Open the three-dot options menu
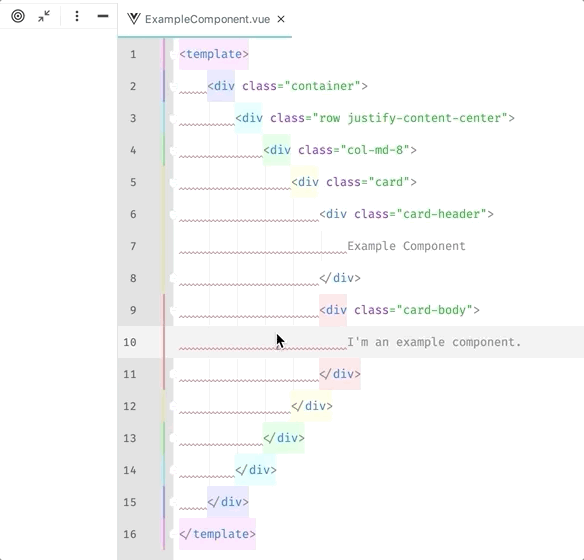Viewport: 584px width, 560px height. pos(77,16)
